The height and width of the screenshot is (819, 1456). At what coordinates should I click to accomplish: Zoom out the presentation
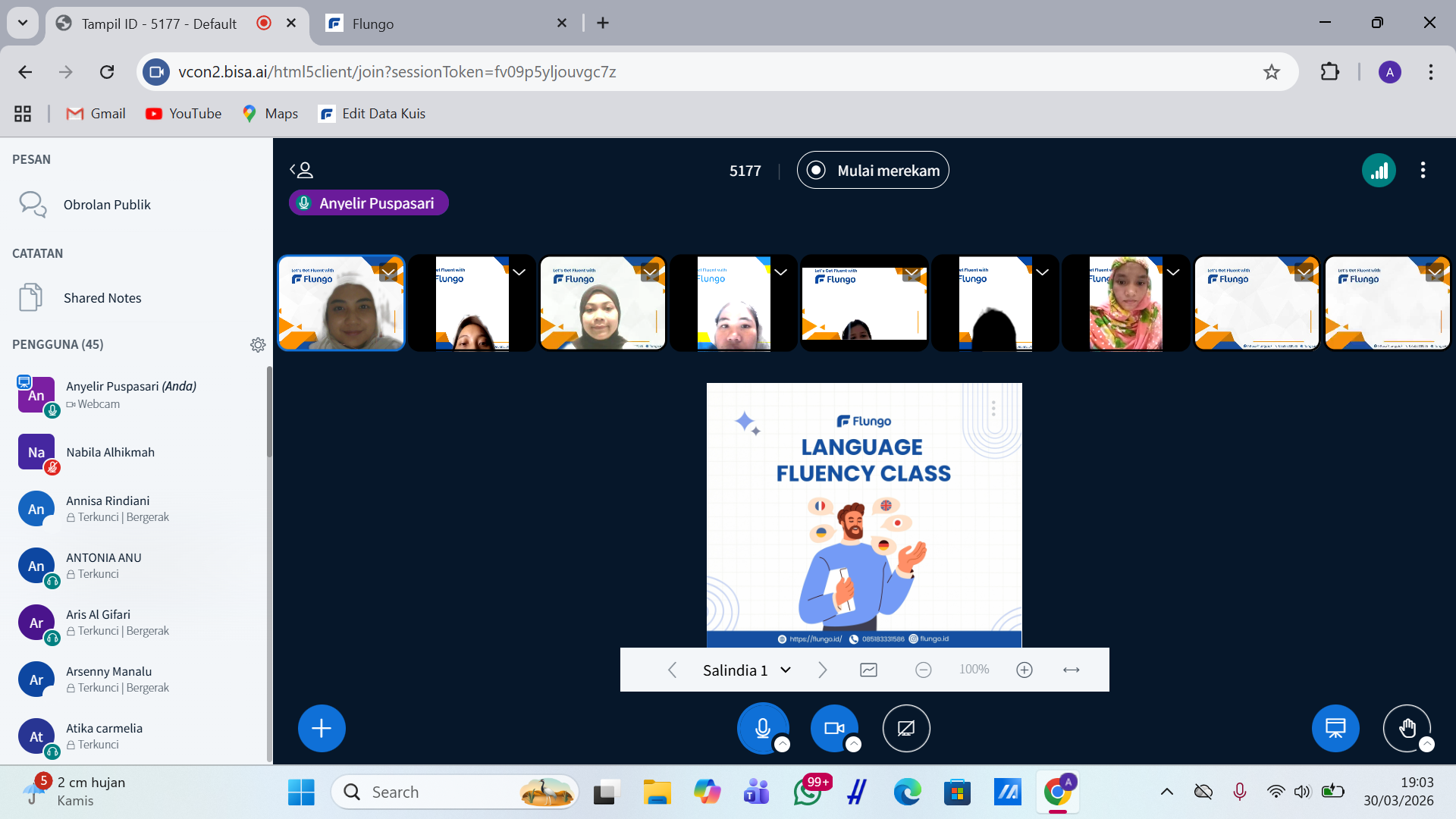click(923, 670)
